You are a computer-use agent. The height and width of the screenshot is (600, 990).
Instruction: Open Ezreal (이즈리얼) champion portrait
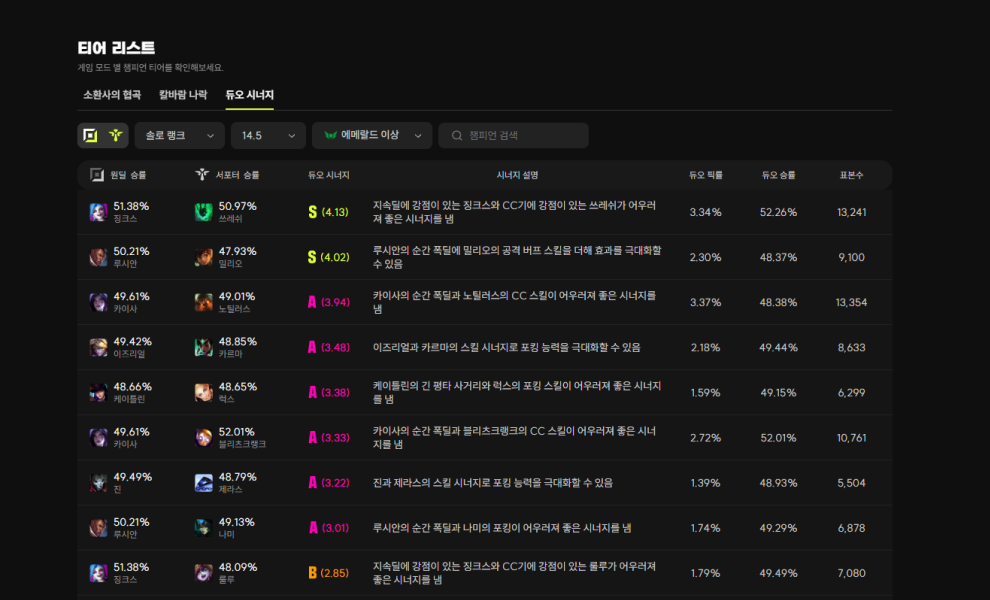(x=98, y=347)
